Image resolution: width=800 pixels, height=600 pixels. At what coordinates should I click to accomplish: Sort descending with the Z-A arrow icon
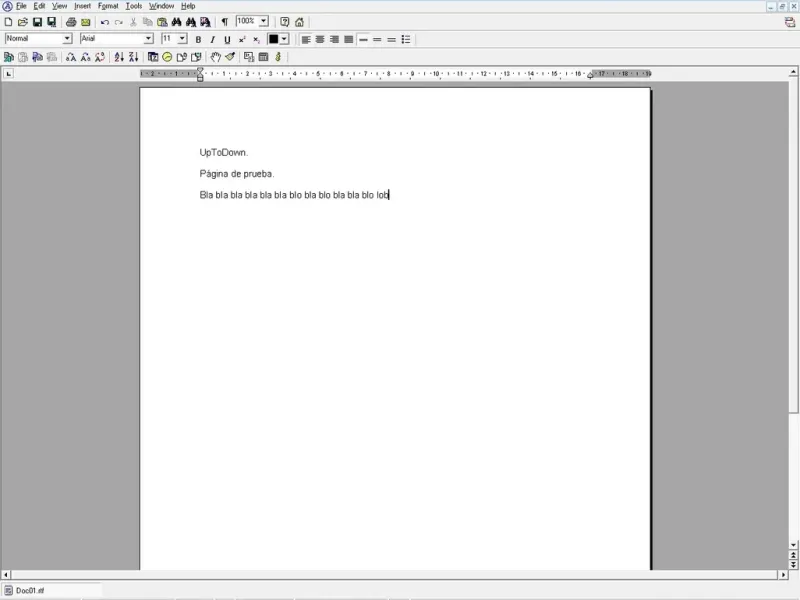click(133, 57)
